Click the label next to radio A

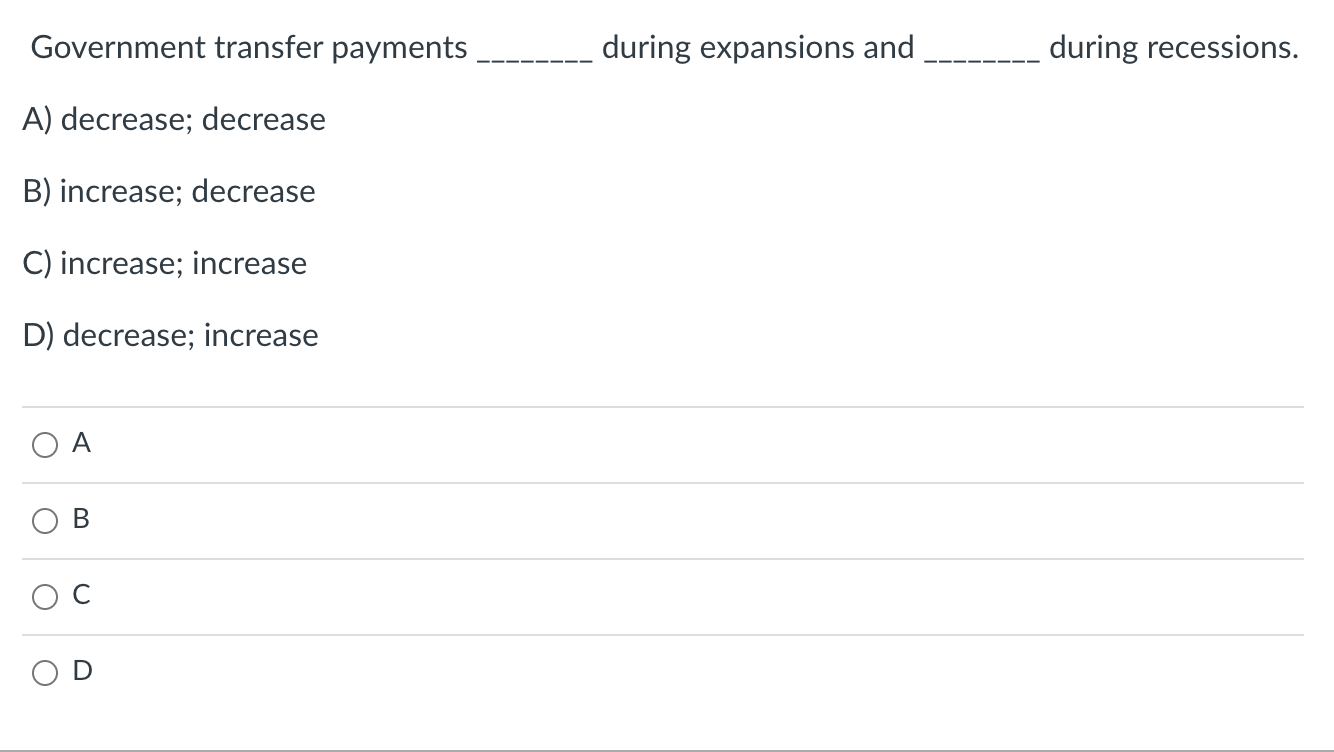click(80, 444)
